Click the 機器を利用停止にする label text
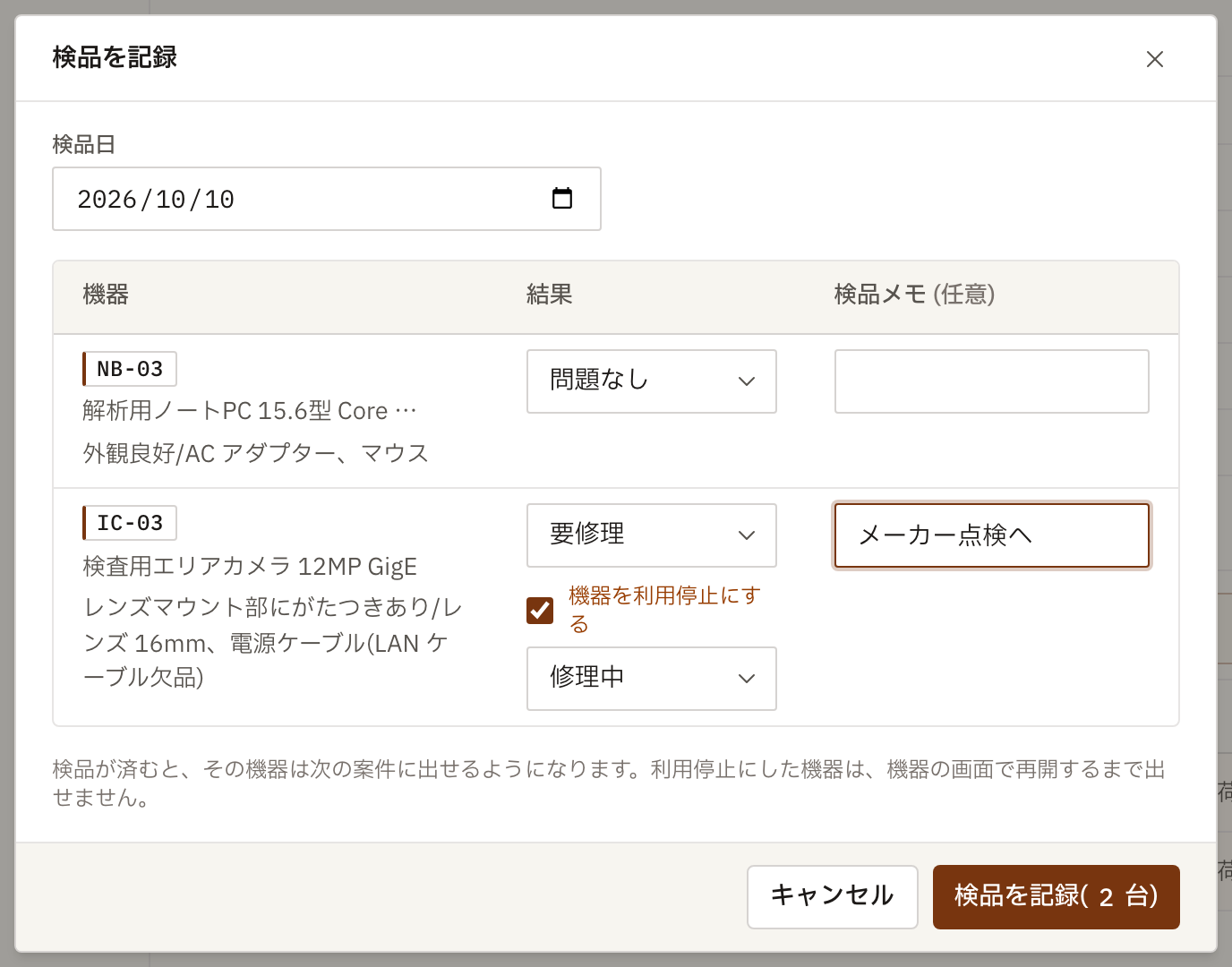The width and height of the screenshot is (1232, 967). click(664, 610)
